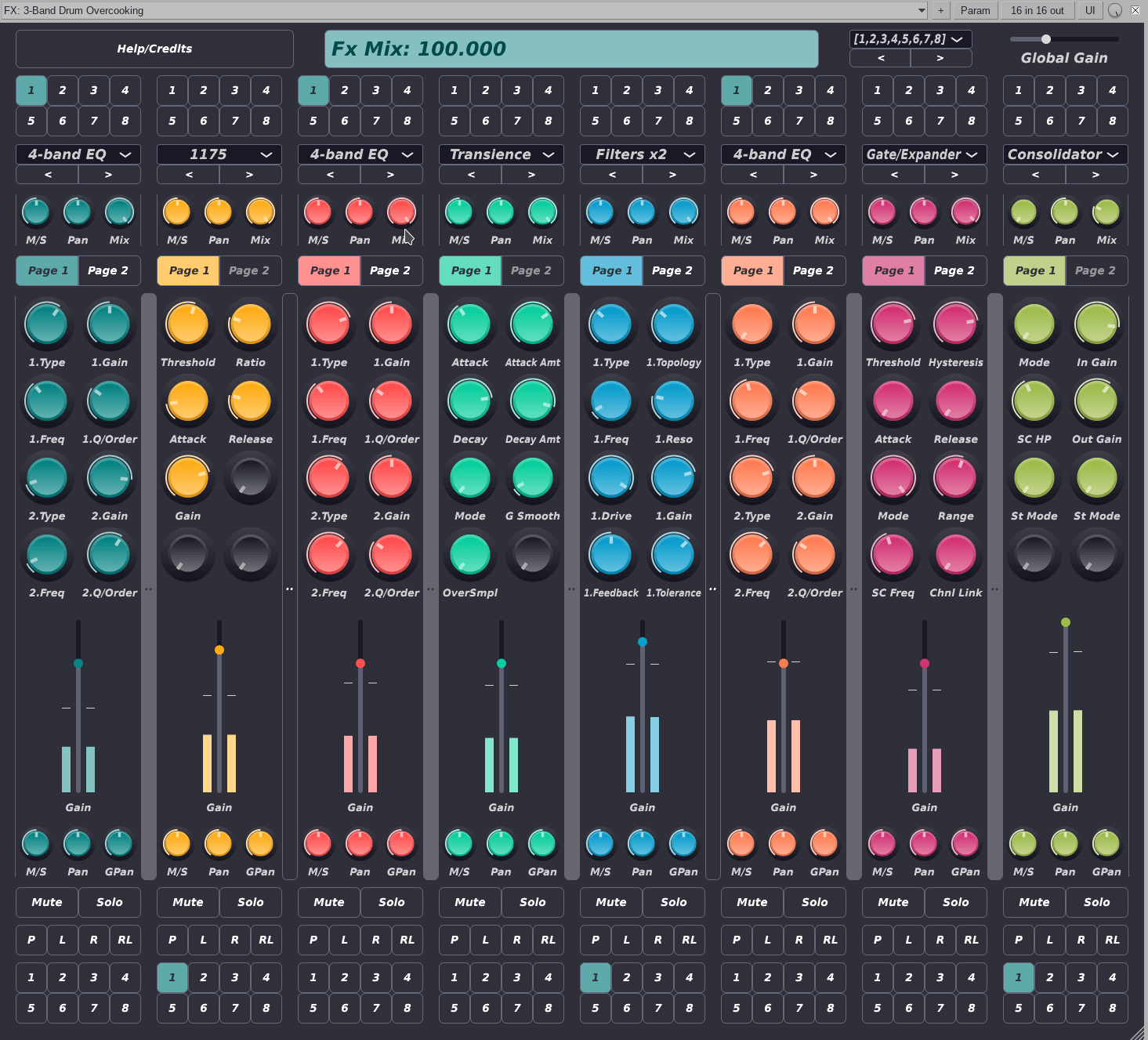Click the Param button in title bar
The height and width of the screenshot is (1040, 1148).
975,10
